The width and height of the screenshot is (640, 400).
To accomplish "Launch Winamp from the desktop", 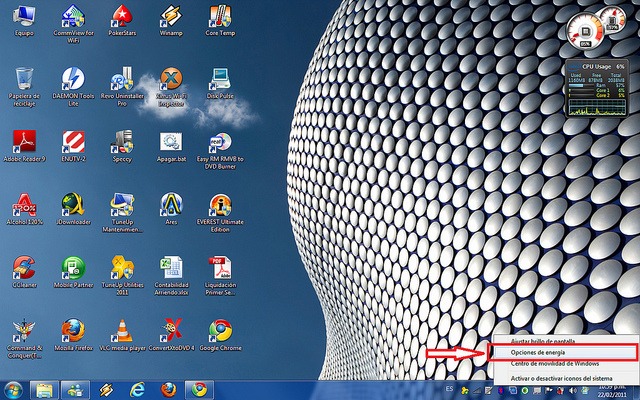I will tap(172, 17).
